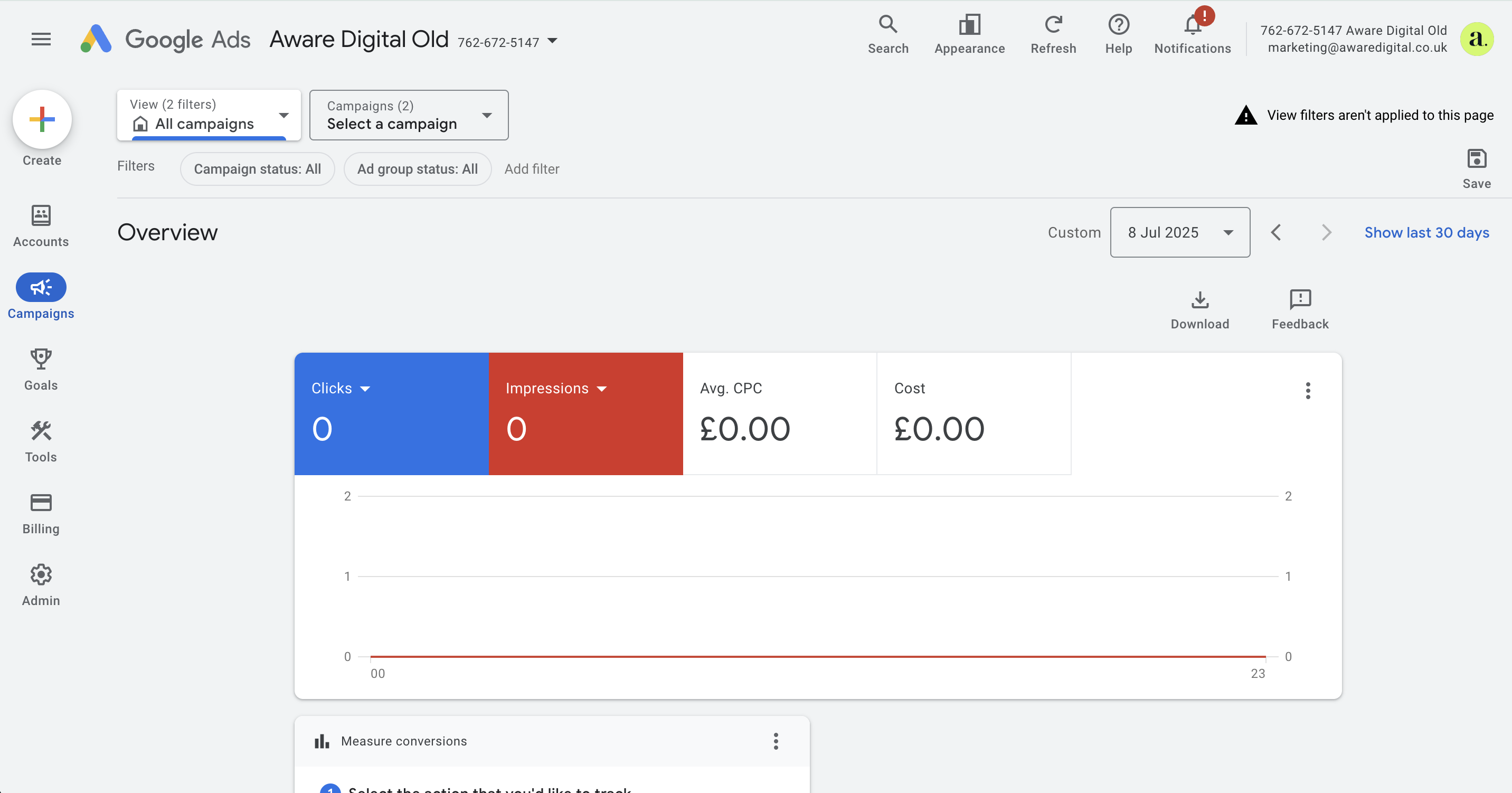Expand the account switcher dropdown arrow
1512x793 pixels.
point(552,41)
